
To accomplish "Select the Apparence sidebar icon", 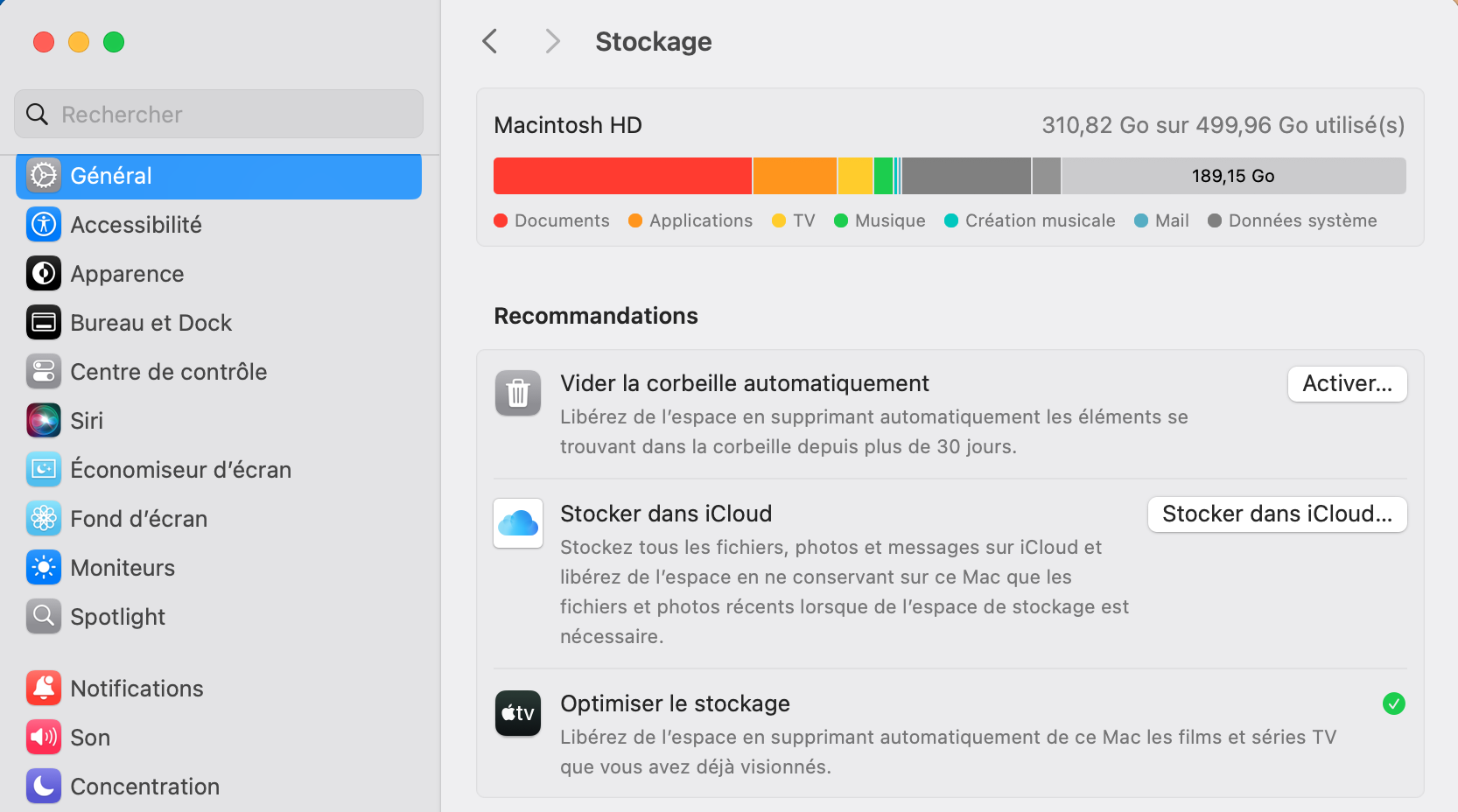I will tap(43, 273).
